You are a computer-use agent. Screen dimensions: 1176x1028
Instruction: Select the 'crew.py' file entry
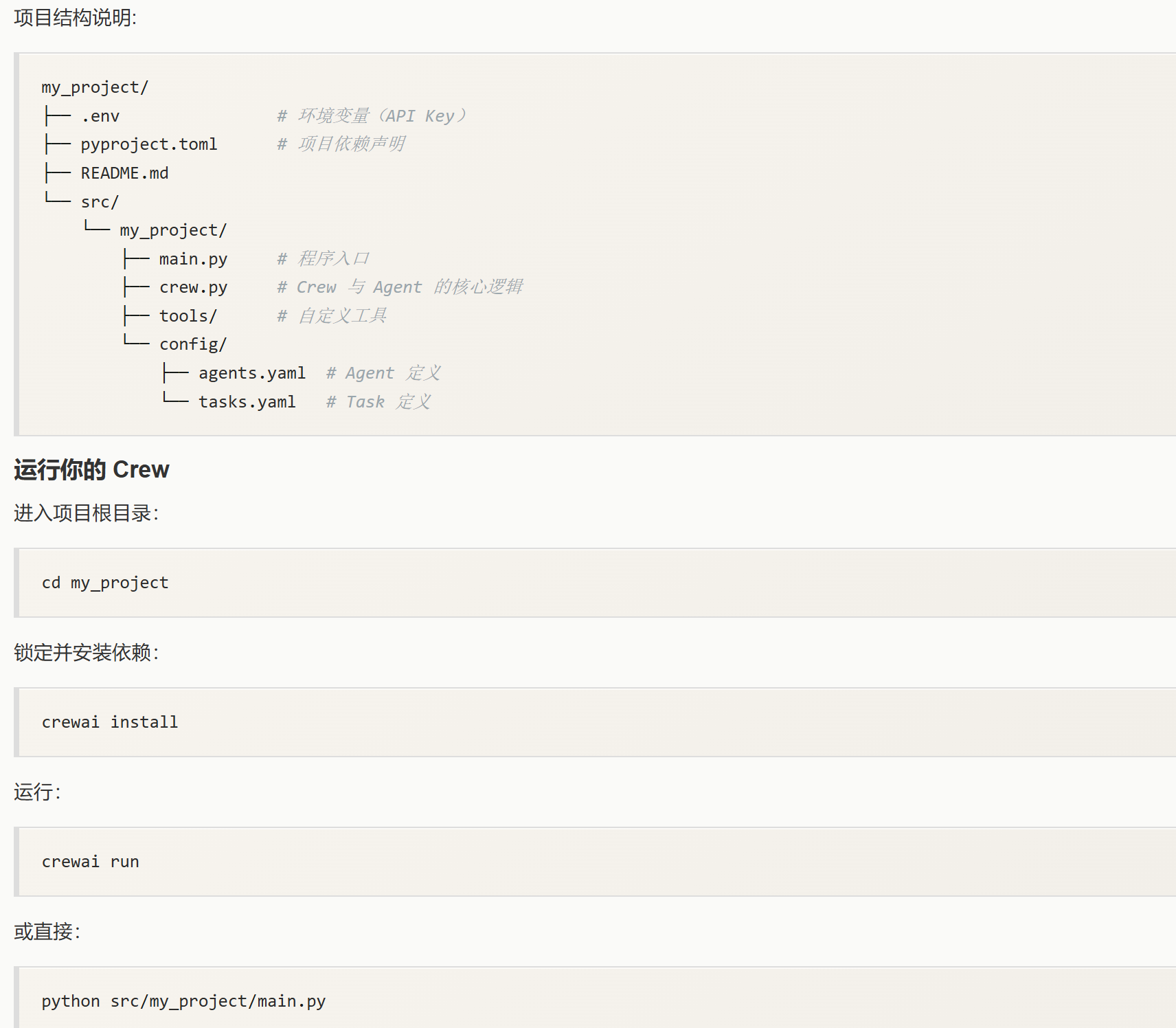(x=193, y=287)
